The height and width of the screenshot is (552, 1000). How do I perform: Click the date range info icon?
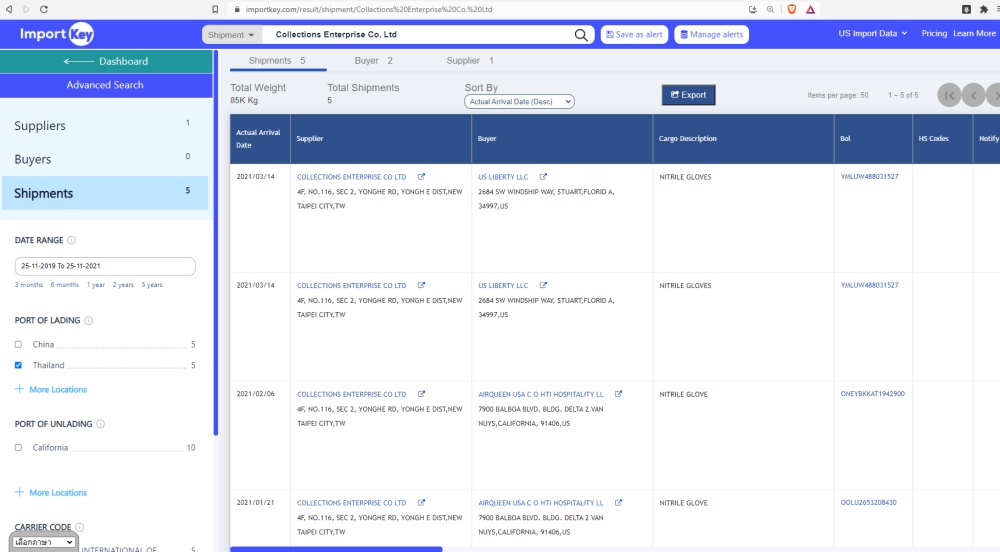(x=72, y=241)
